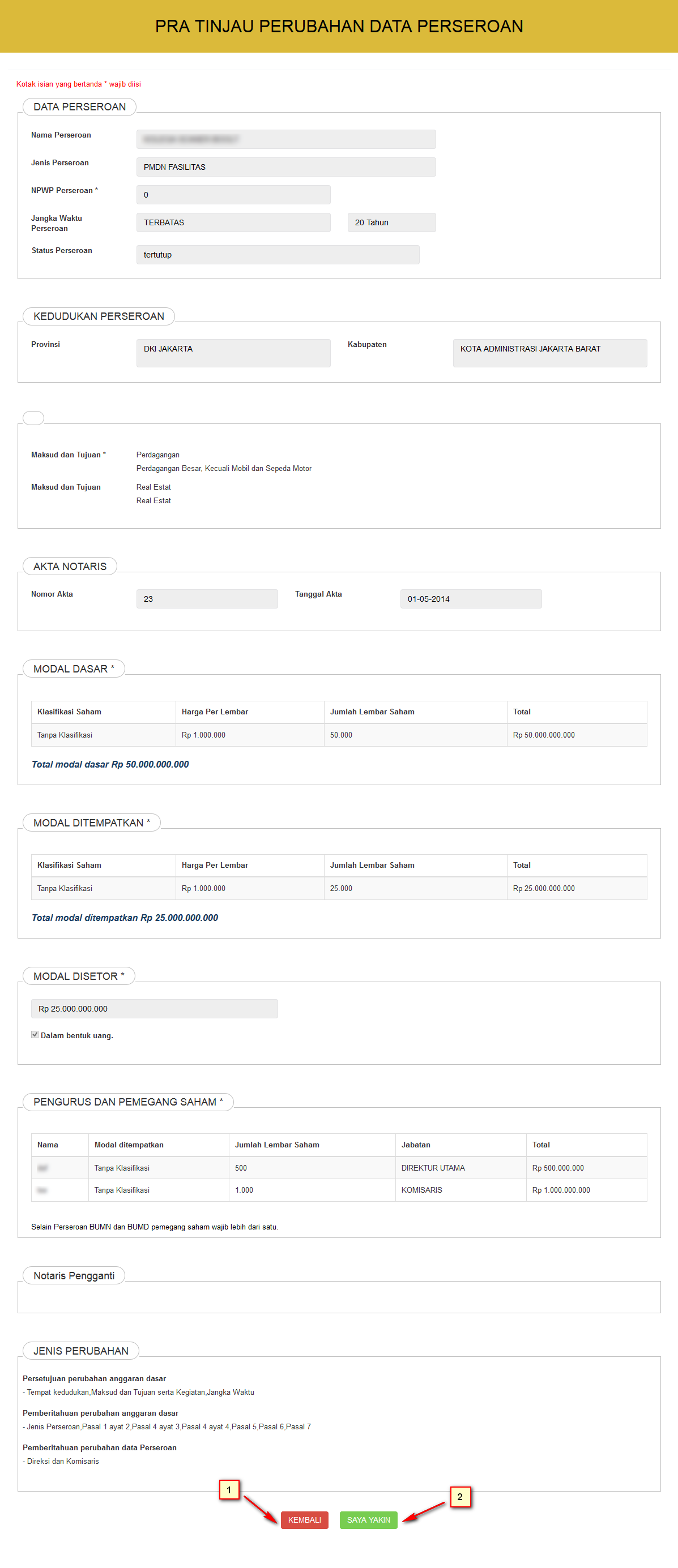Select the Jenis Perseroan field showing PMDN FASILITAS

tap(285, 167)
